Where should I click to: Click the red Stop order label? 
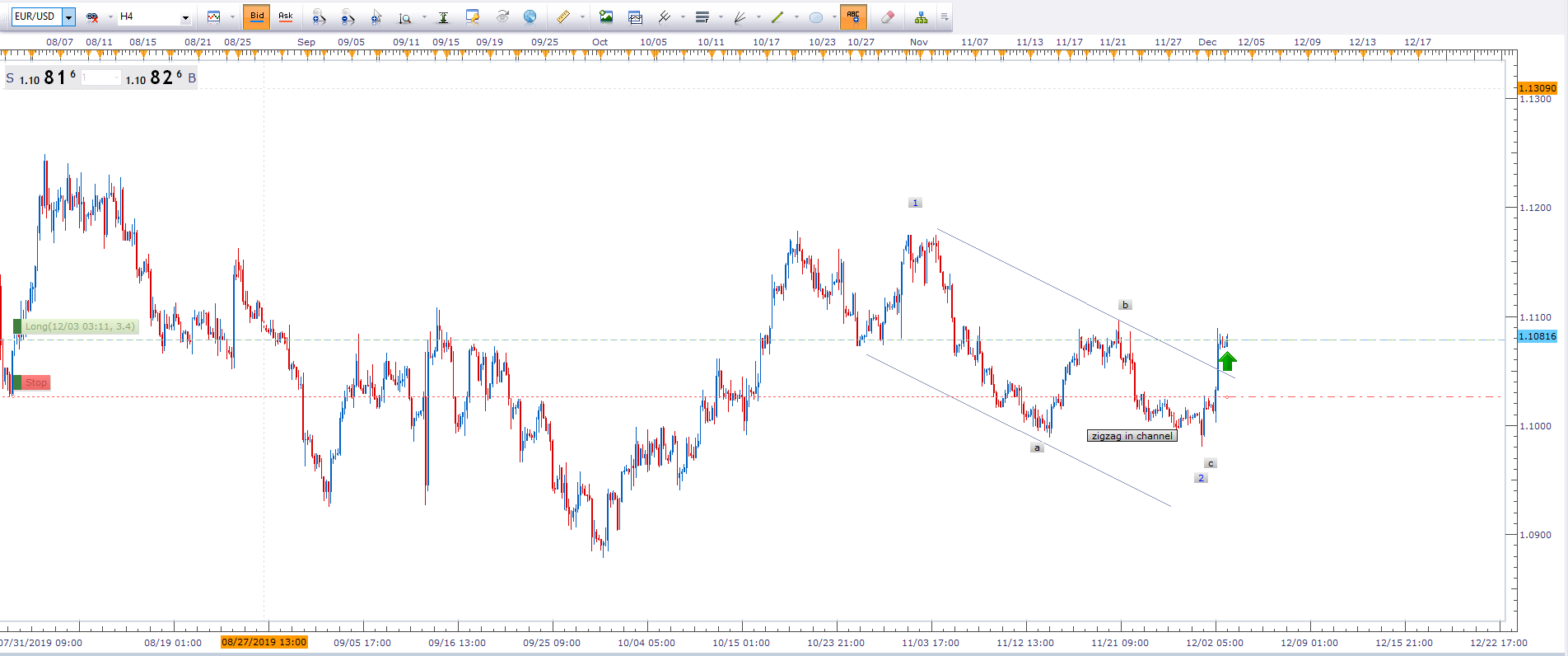click(35, 382)
